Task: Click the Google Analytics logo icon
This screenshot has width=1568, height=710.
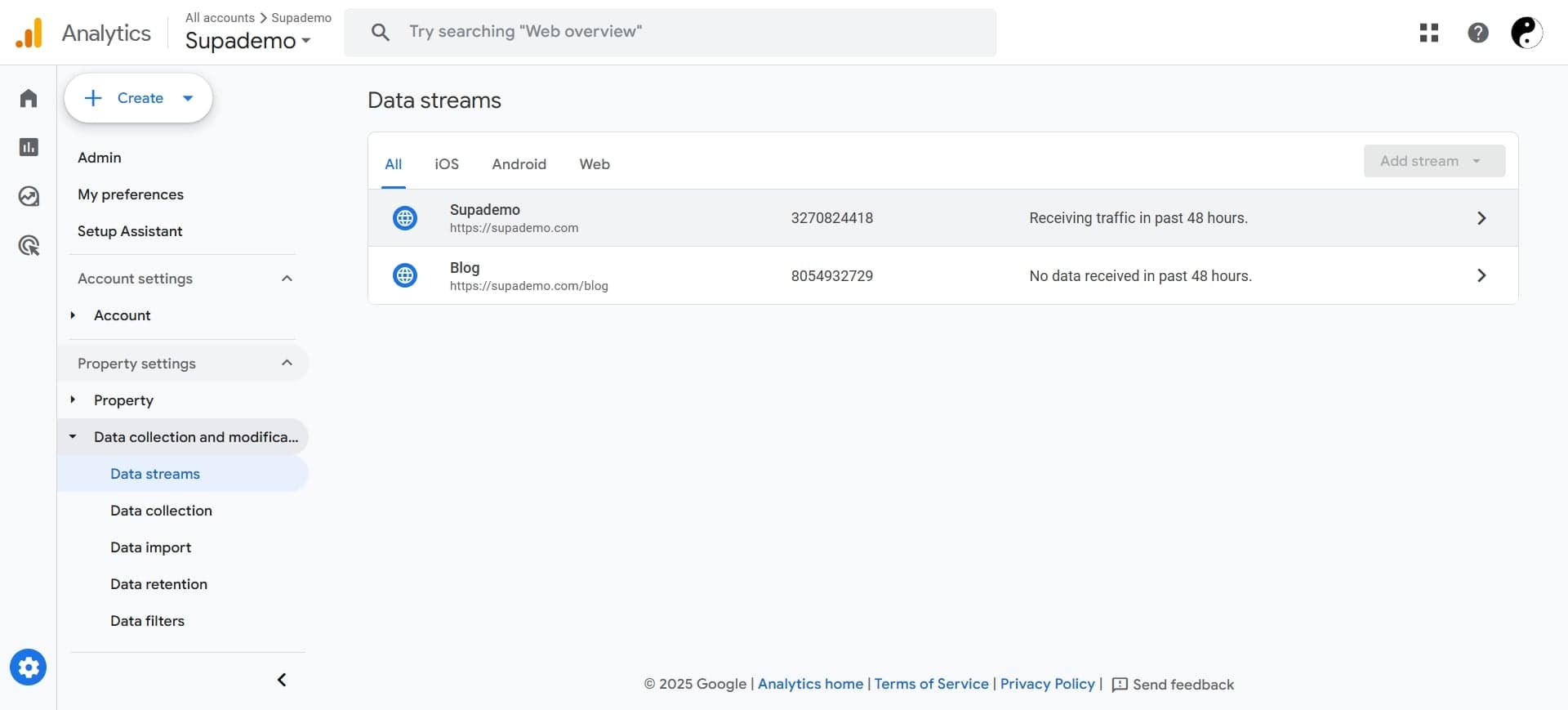Action: [x=29, y=33]
